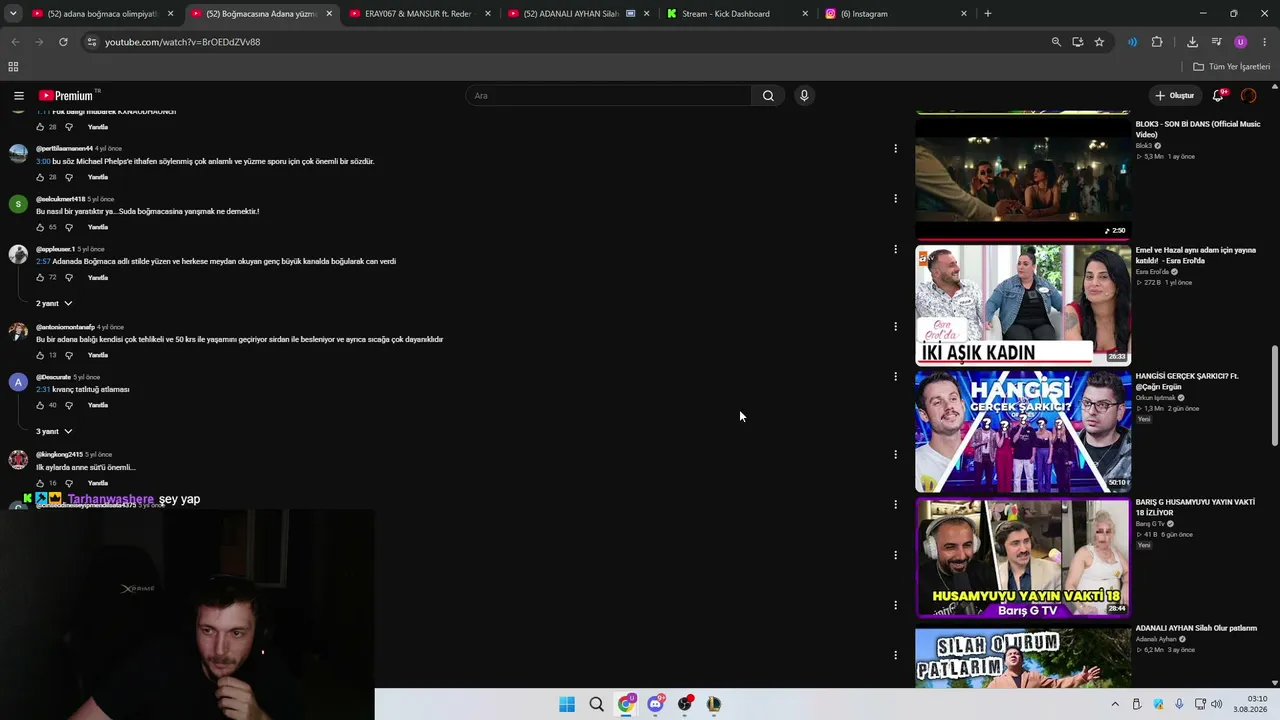
Task: Open the browser zoom indicator icon
Action: (x=1056, y=42)
